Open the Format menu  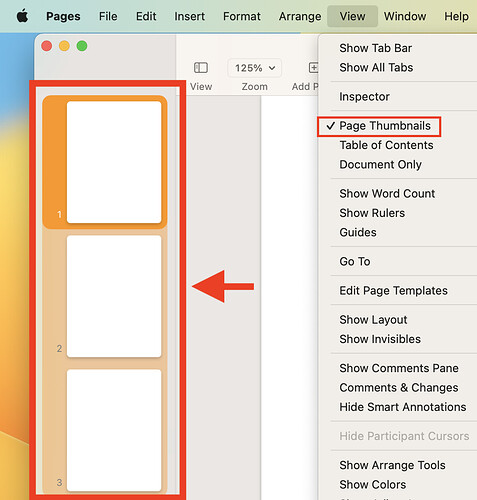(242, 16)
